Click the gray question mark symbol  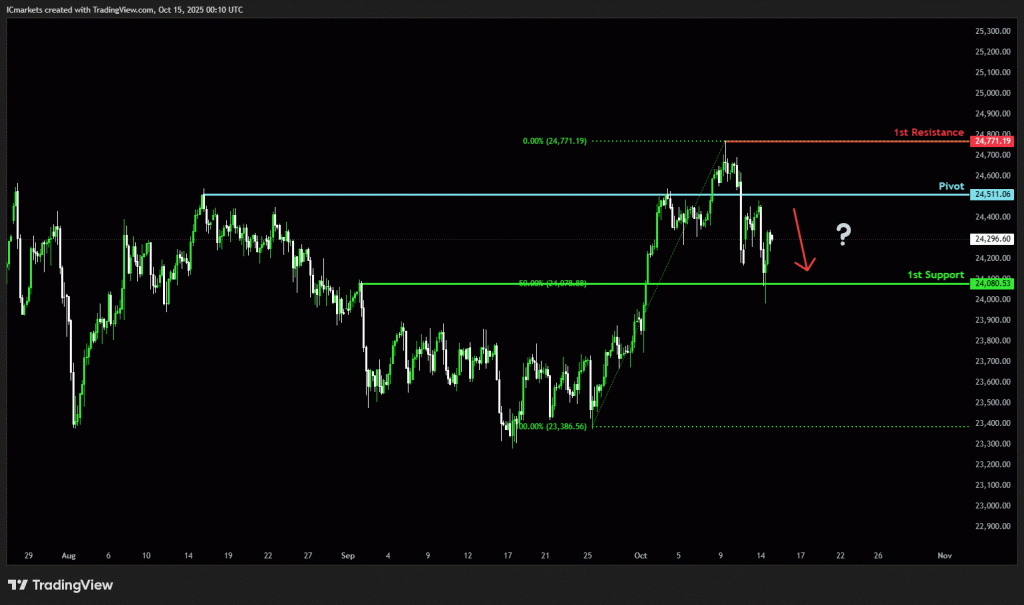point(844,235)
